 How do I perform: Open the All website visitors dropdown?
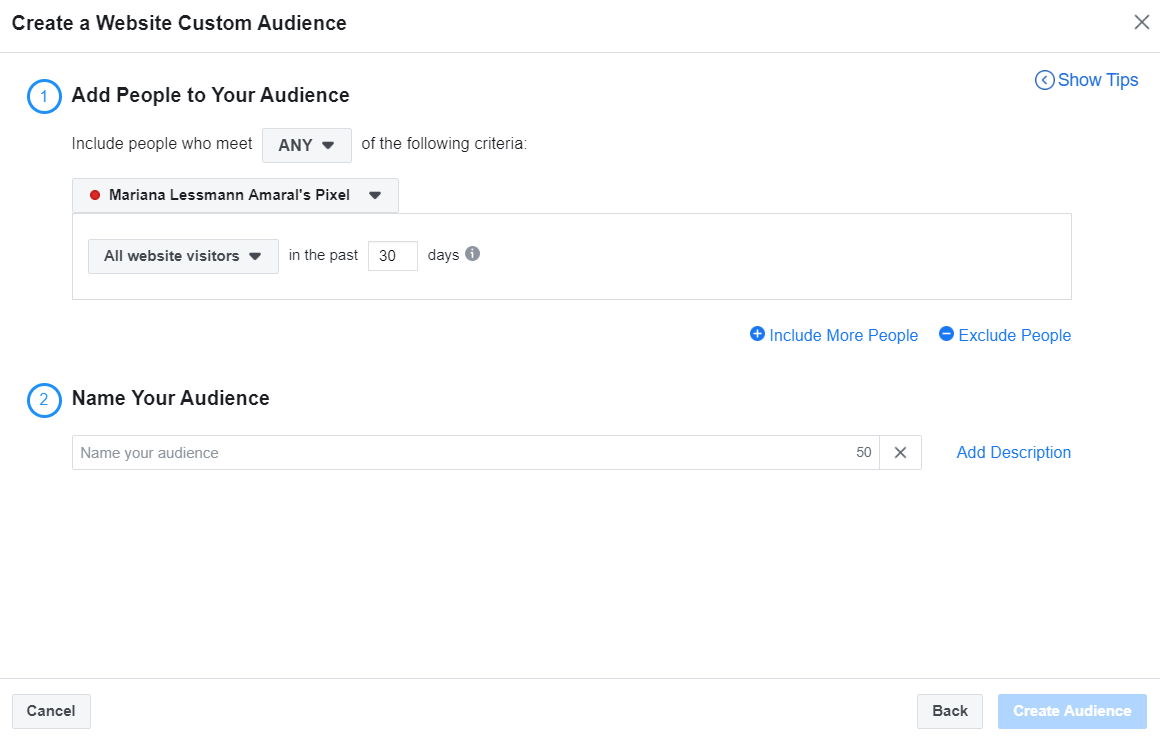(x=182, y=256)
